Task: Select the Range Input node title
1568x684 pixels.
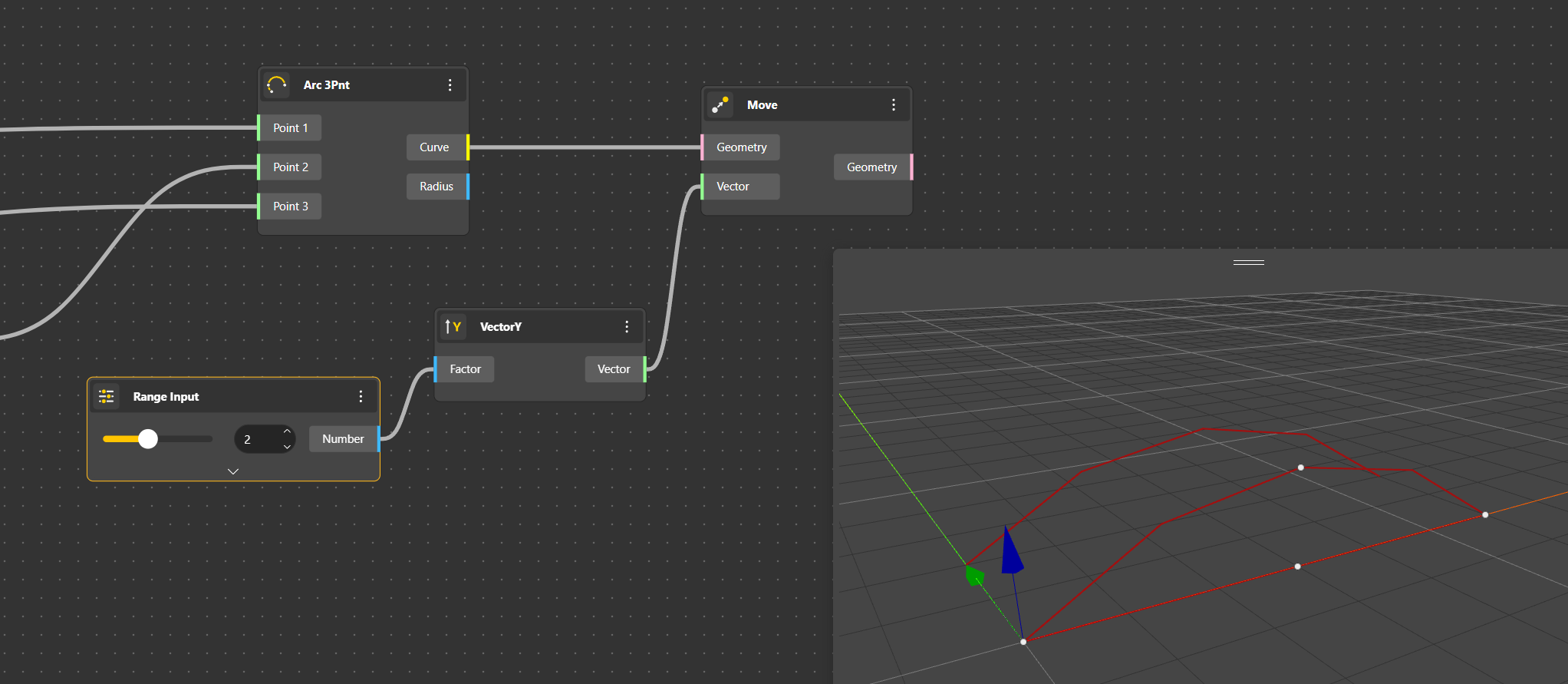Action: 166,397
